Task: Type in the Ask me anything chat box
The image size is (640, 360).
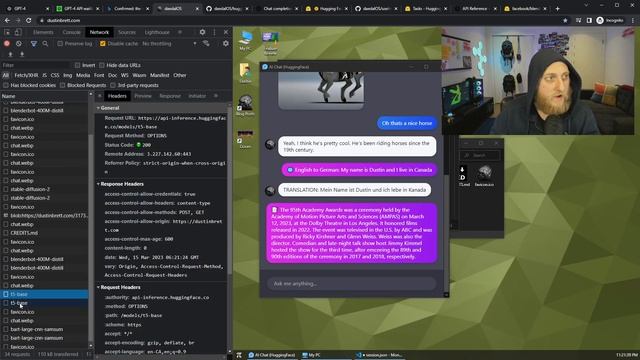Action: pyautogui.click(x=351, y=284)
